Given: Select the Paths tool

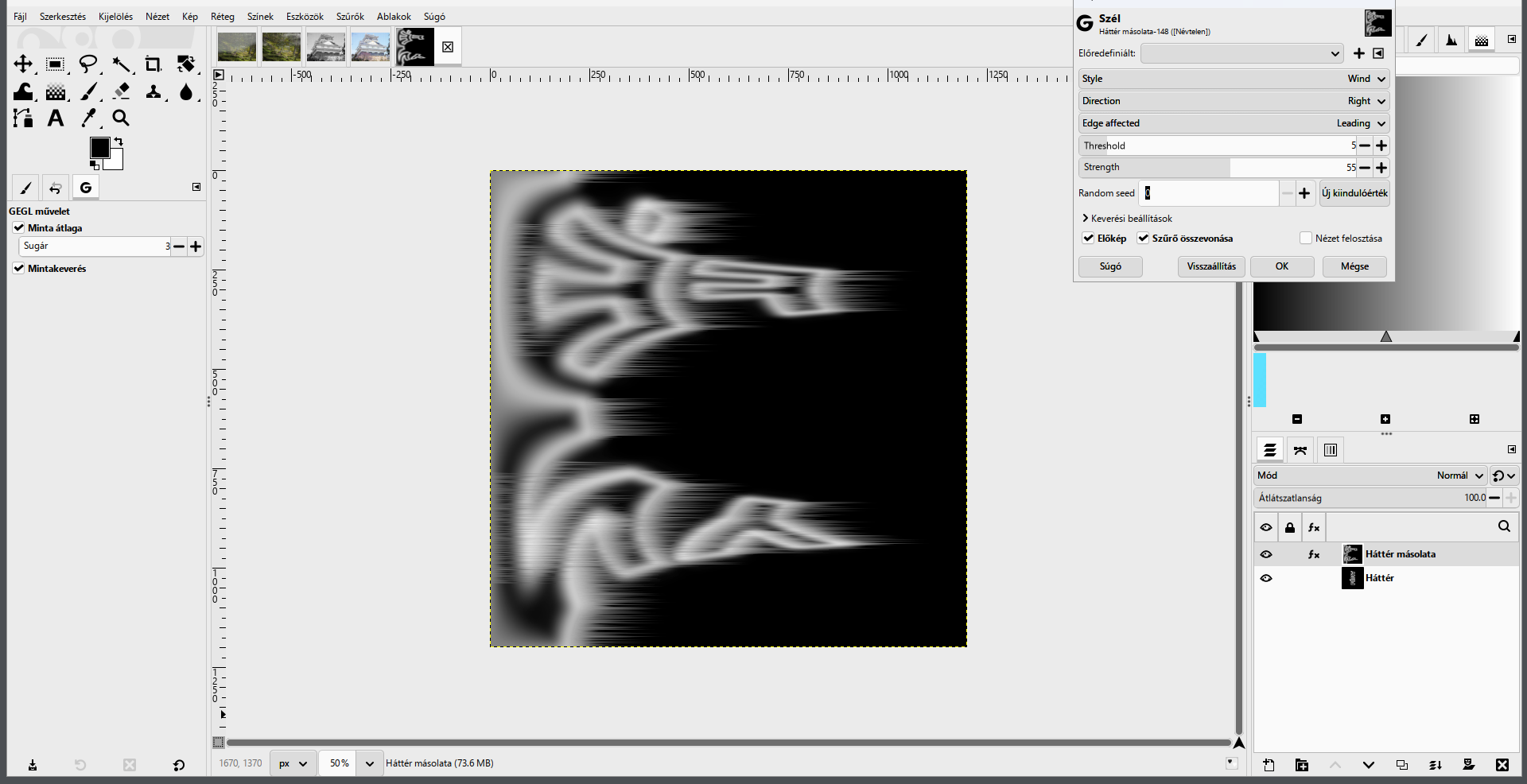Looking at the screenshot, I should 23,118.
